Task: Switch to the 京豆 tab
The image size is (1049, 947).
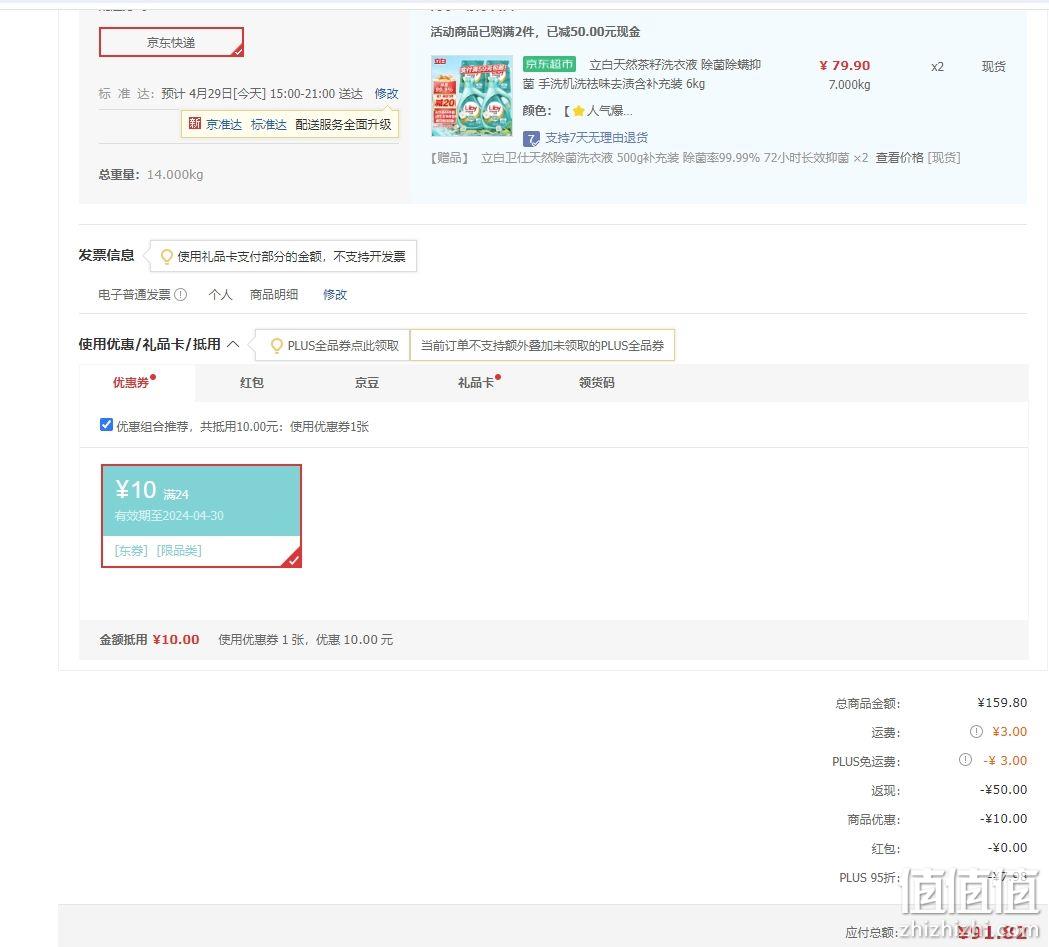Action: [367, 383]
